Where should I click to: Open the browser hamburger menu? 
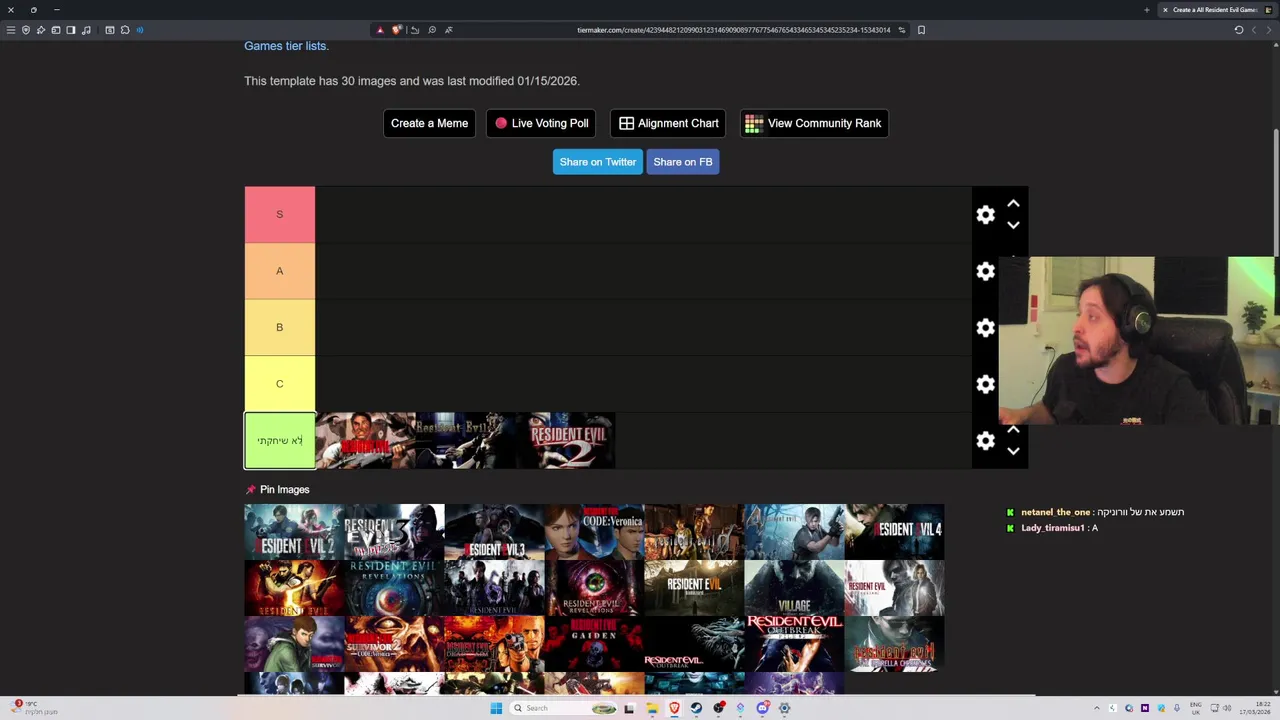(x=11, y=30)
